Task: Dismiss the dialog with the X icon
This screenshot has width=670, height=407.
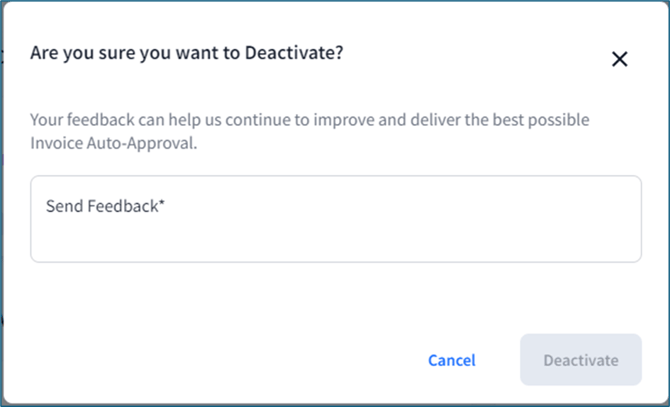Action: tap(619, 59)
